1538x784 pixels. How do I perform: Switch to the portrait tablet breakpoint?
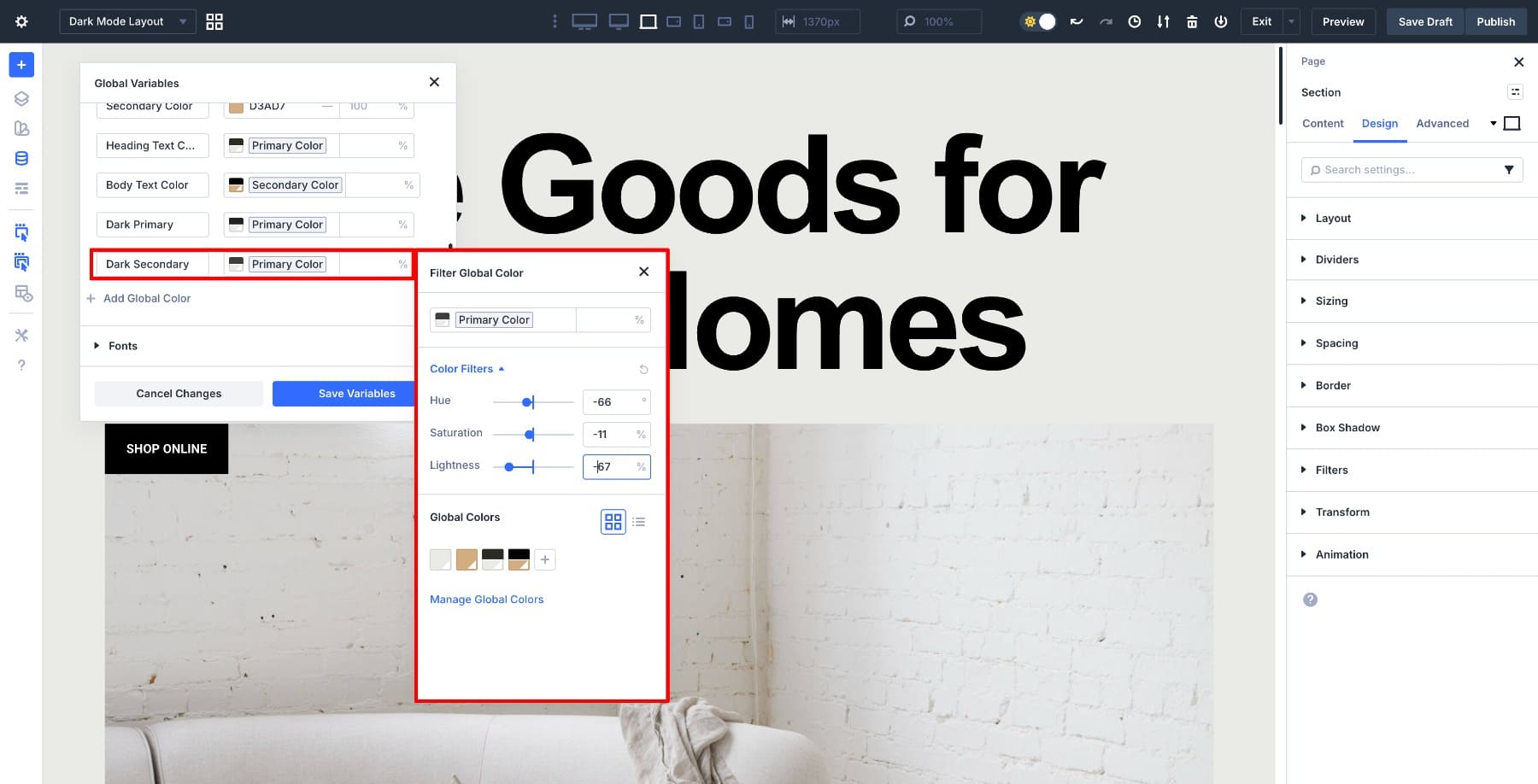(x=699, y=21)
